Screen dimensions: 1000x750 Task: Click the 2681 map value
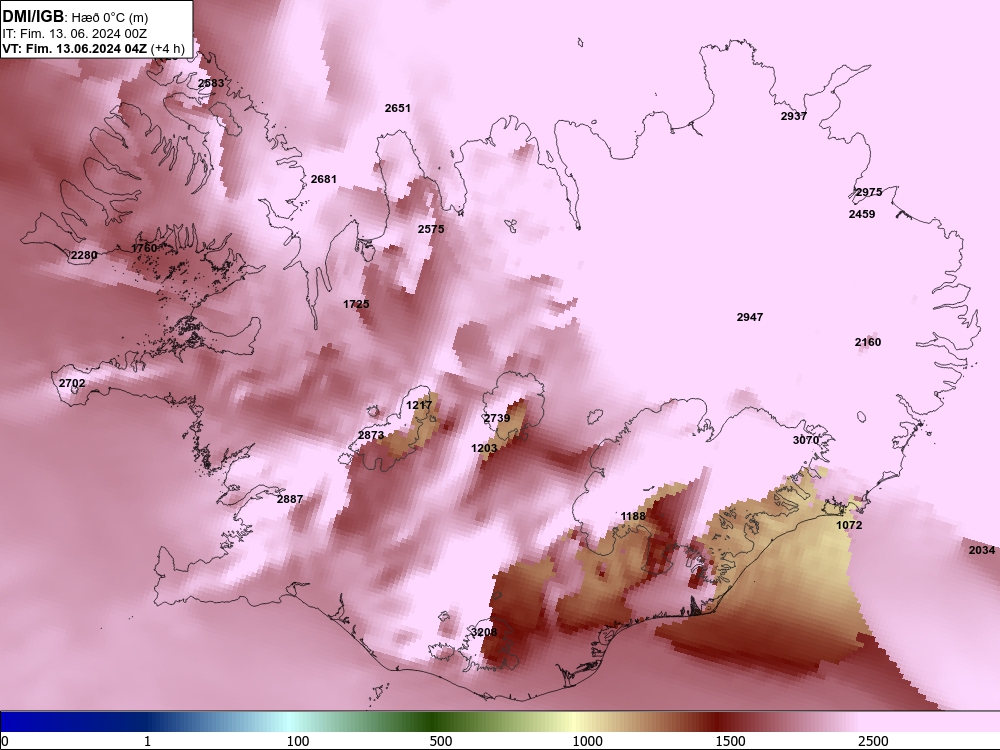pos(324,179)
